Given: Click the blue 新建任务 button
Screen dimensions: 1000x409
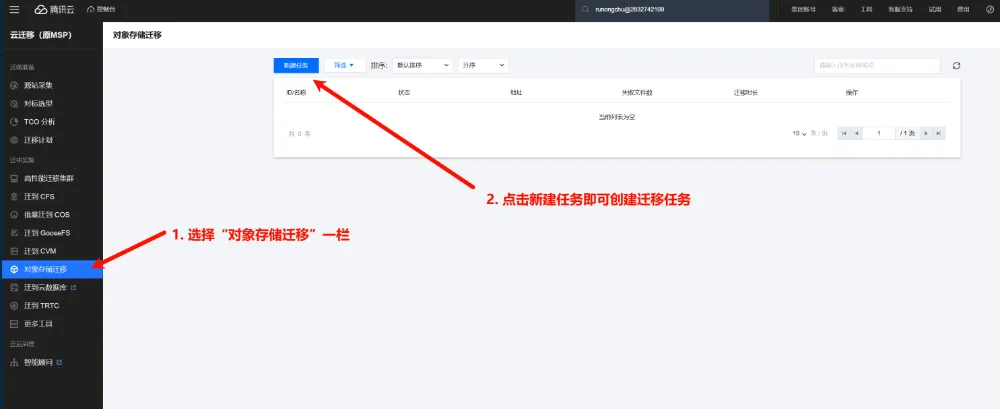Looking at the screenshot, I should click(x=296, y=66).
